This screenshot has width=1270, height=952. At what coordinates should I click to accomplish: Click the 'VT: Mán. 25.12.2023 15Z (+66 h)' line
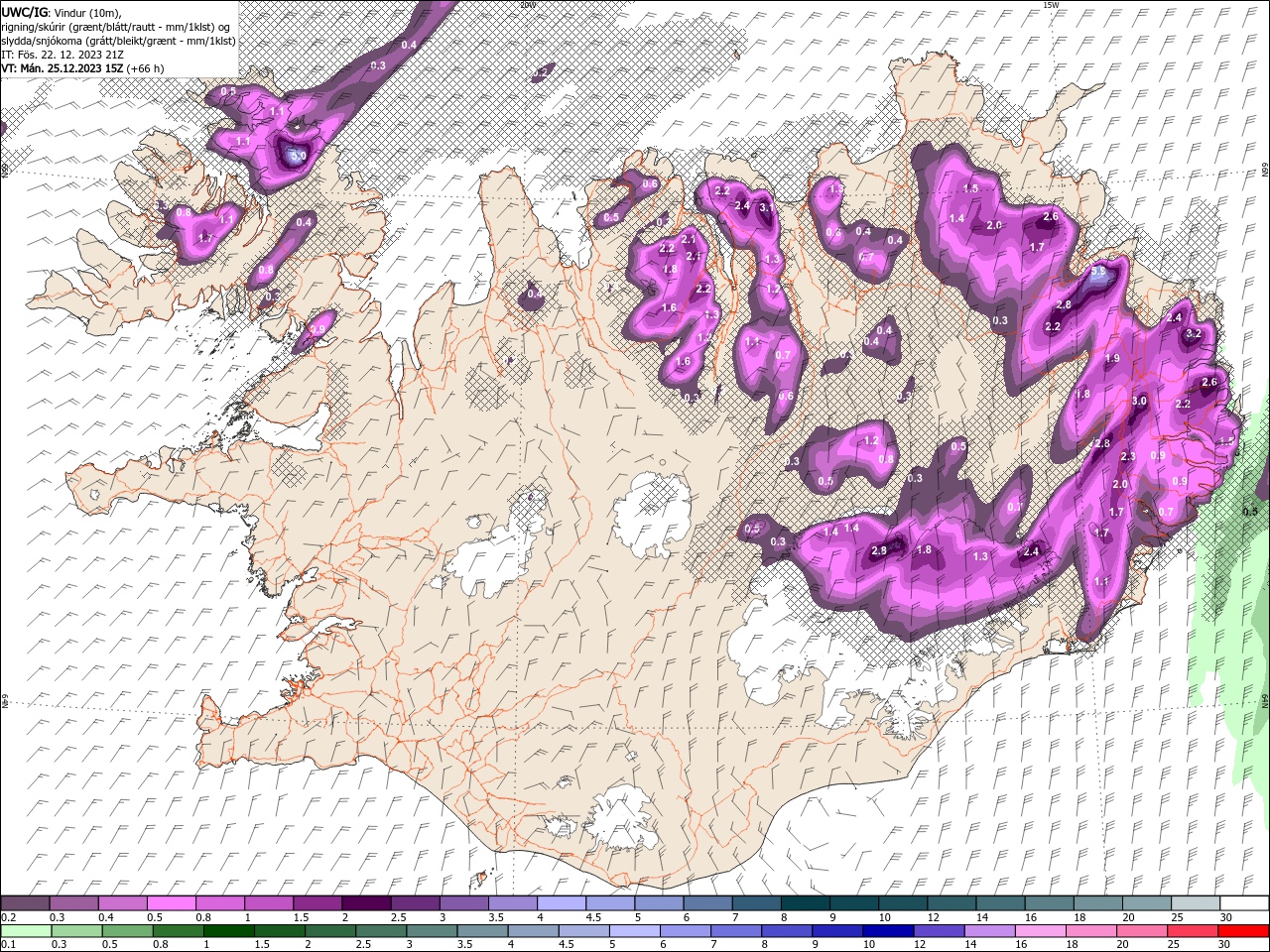click(x=82, y=68)
